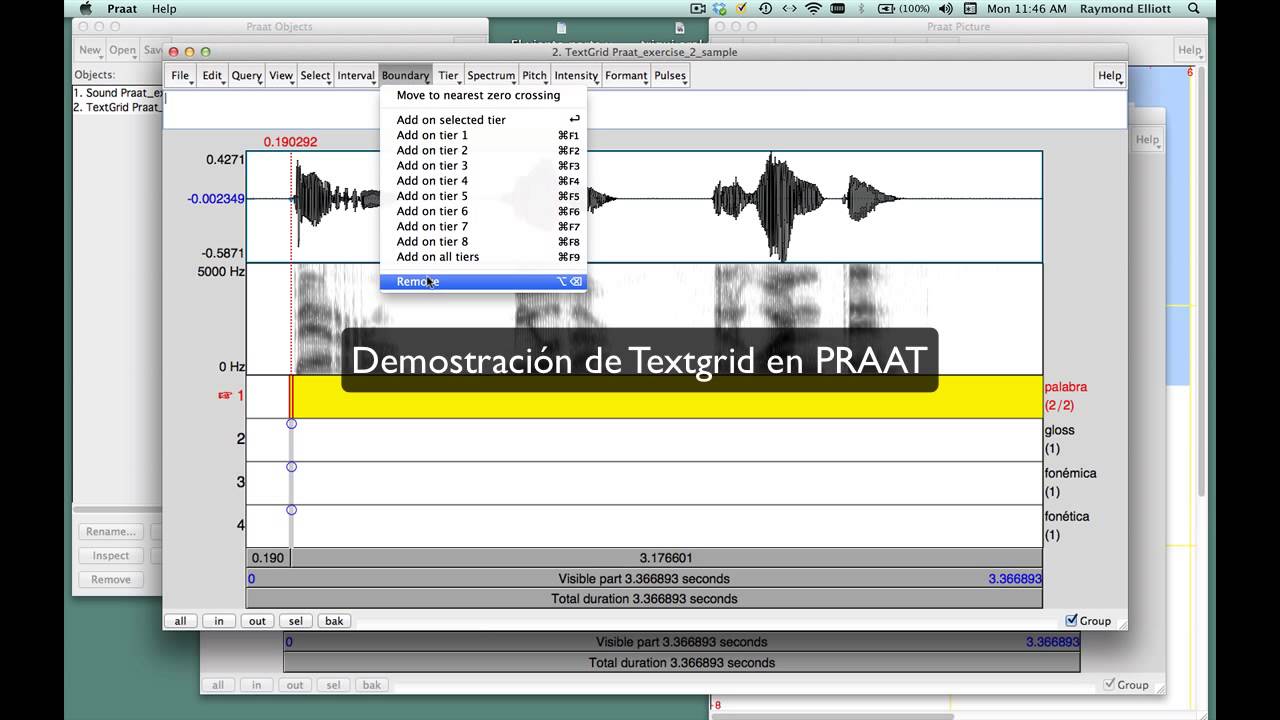Choose Add on tier 3
Viewport: 1280px width, 720px height.
coord(483,166)
